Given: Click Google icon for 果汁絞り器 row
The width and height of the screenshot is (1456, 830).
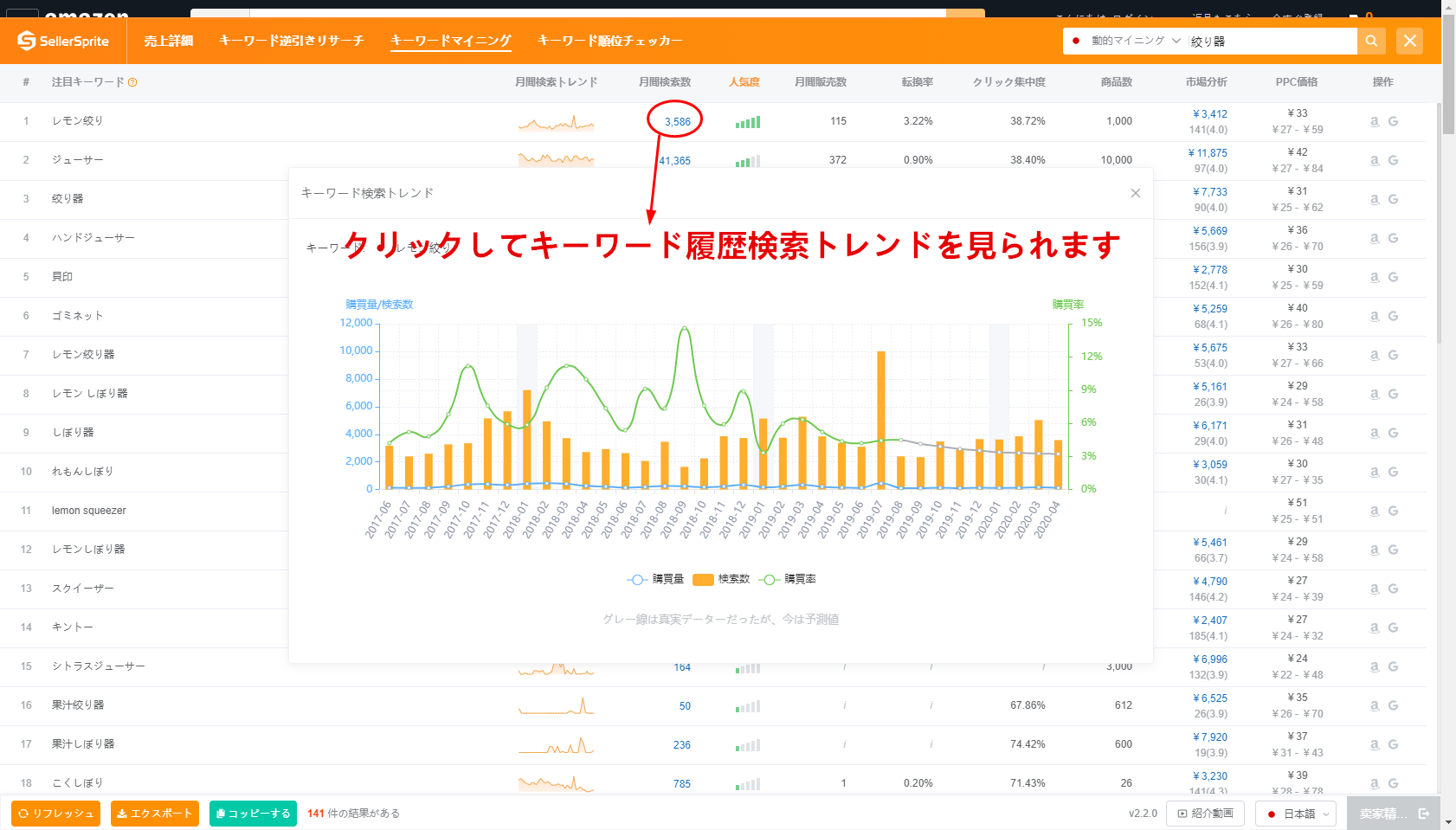Looking at the screenshot, I should [1393, 705].
